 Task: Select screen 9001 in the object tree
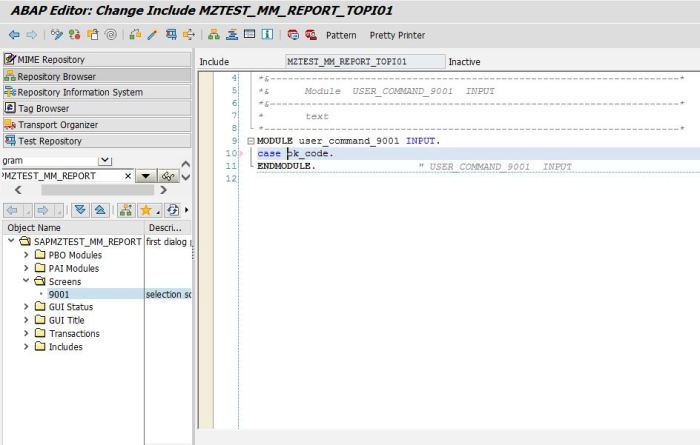tap(59, 294)
